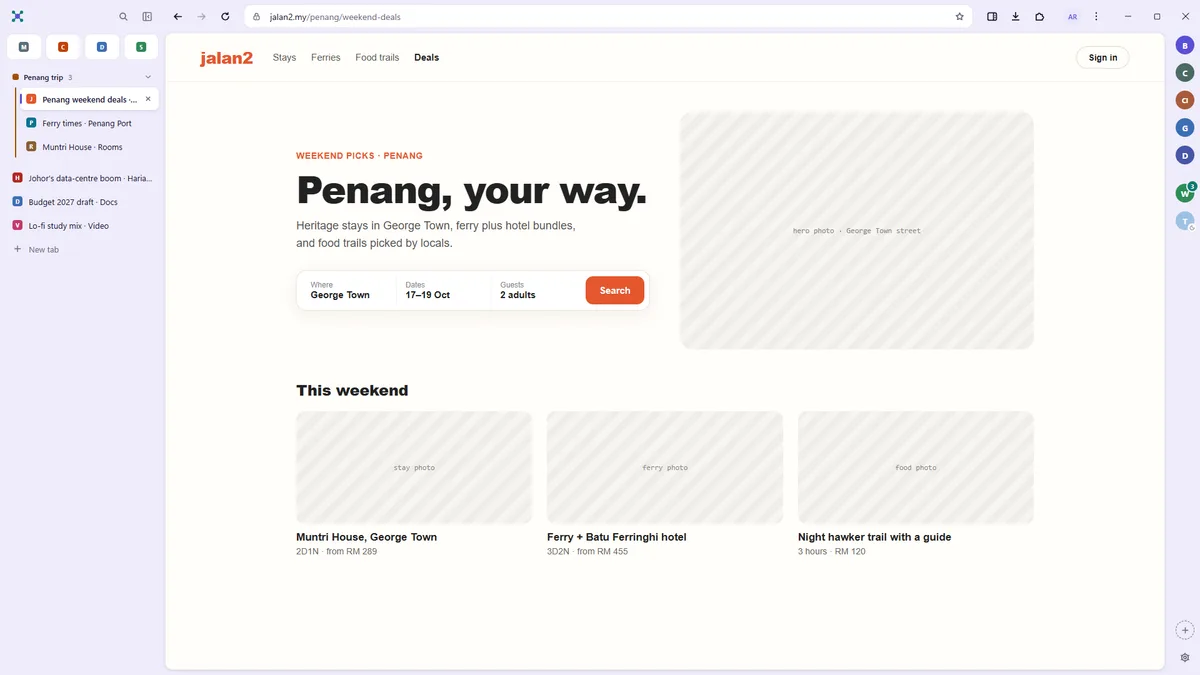Select the D side panel avatar
This screenshot has height=675, width=1200.
pos(1185,155)
